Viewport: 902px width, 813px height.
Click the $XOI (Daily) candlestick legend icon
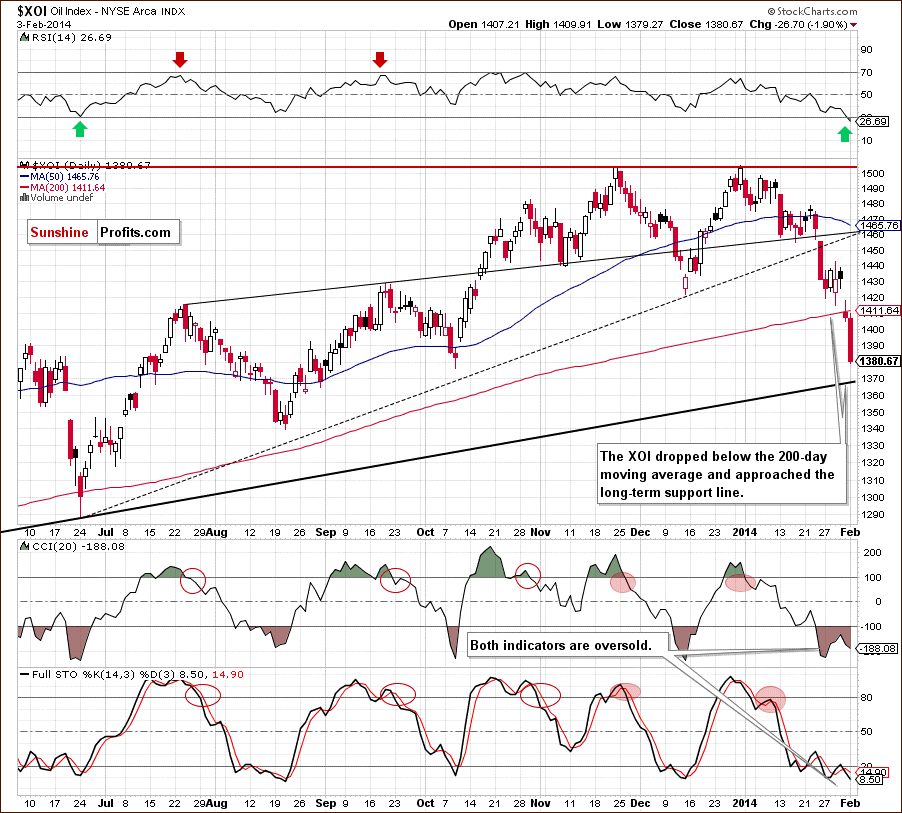pos(24,165)
